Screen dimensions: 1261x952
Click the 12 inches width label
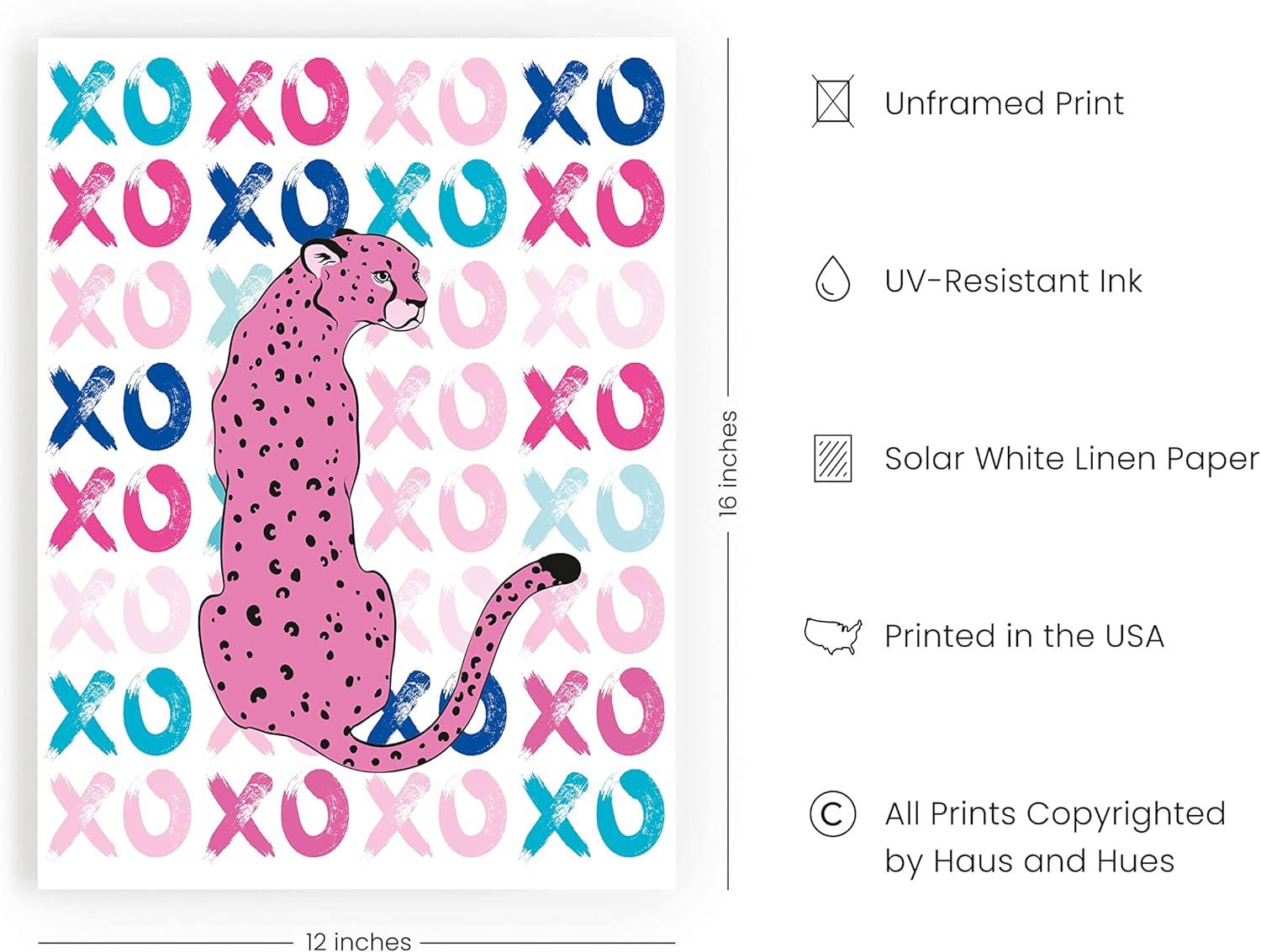coord(358,941)
